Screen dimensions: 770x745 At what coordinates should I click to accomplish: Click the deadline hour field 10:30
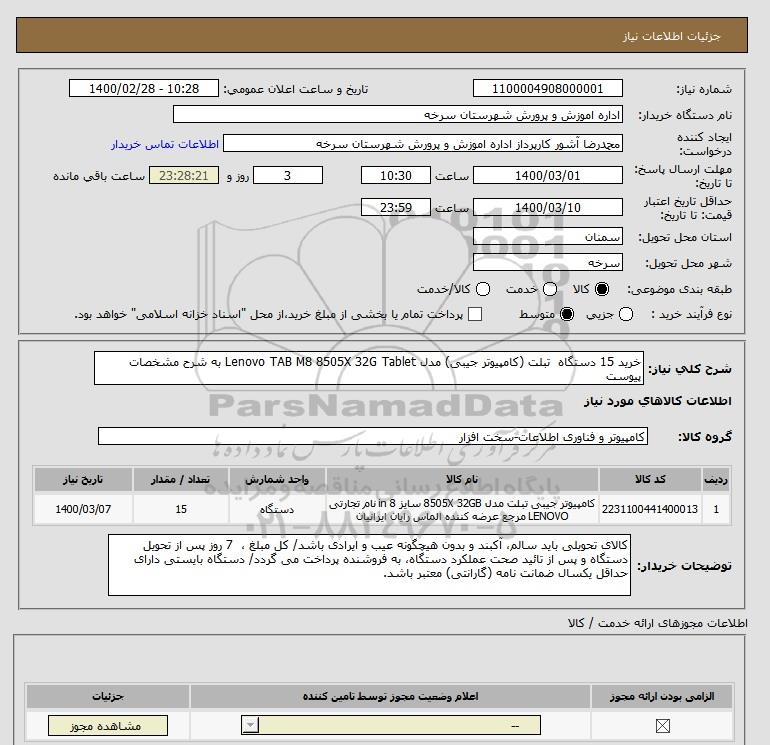[x=396, y=175]
